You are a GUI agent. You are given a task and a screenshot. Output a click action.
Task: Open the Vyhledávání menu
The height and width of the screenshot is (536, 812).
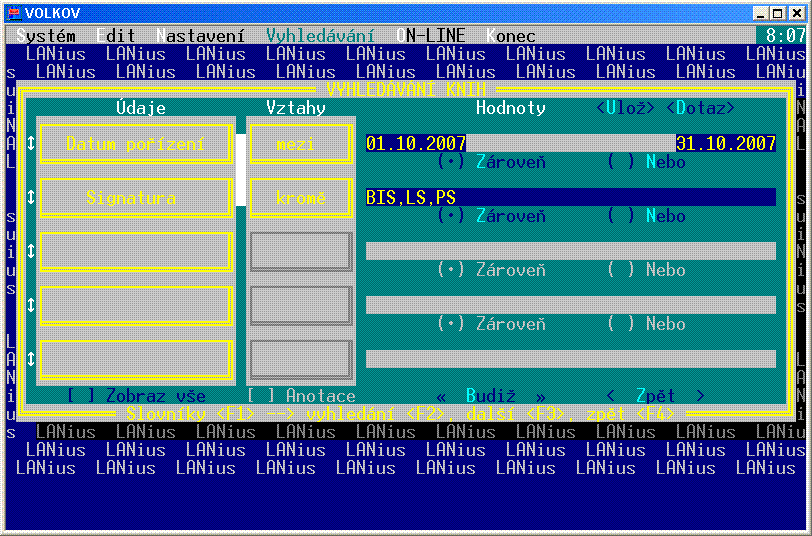(320, 36)
